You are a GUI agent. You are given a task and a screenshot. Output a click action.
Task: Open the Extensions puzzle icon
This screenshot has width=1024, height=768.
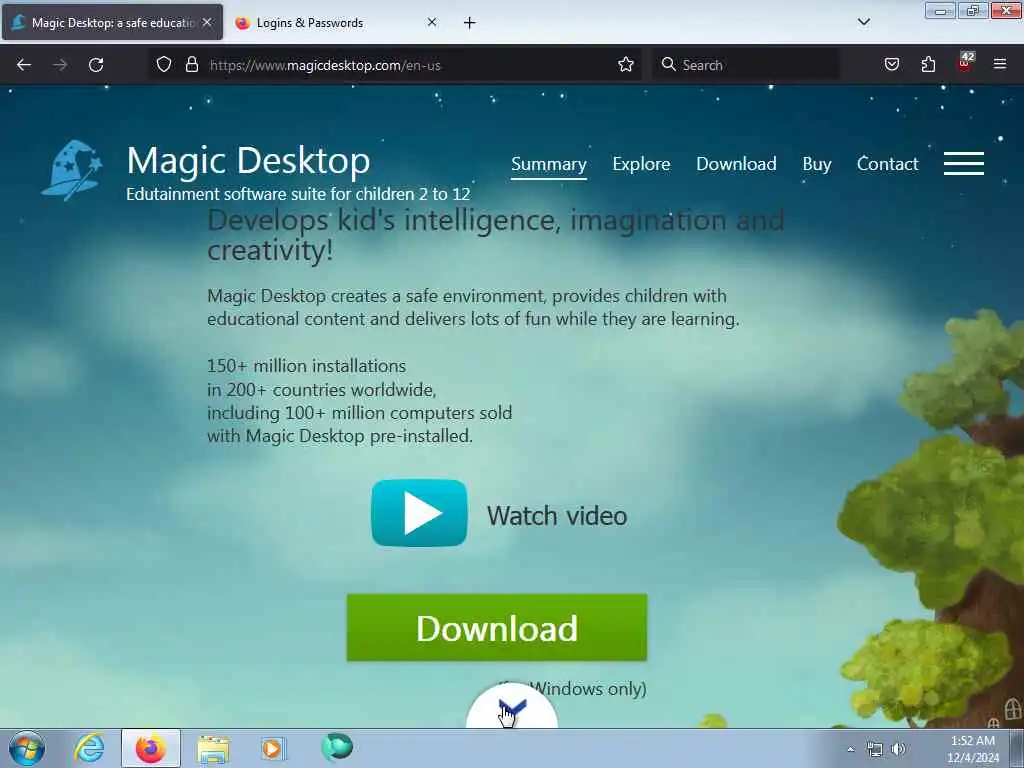click(928, 64)
